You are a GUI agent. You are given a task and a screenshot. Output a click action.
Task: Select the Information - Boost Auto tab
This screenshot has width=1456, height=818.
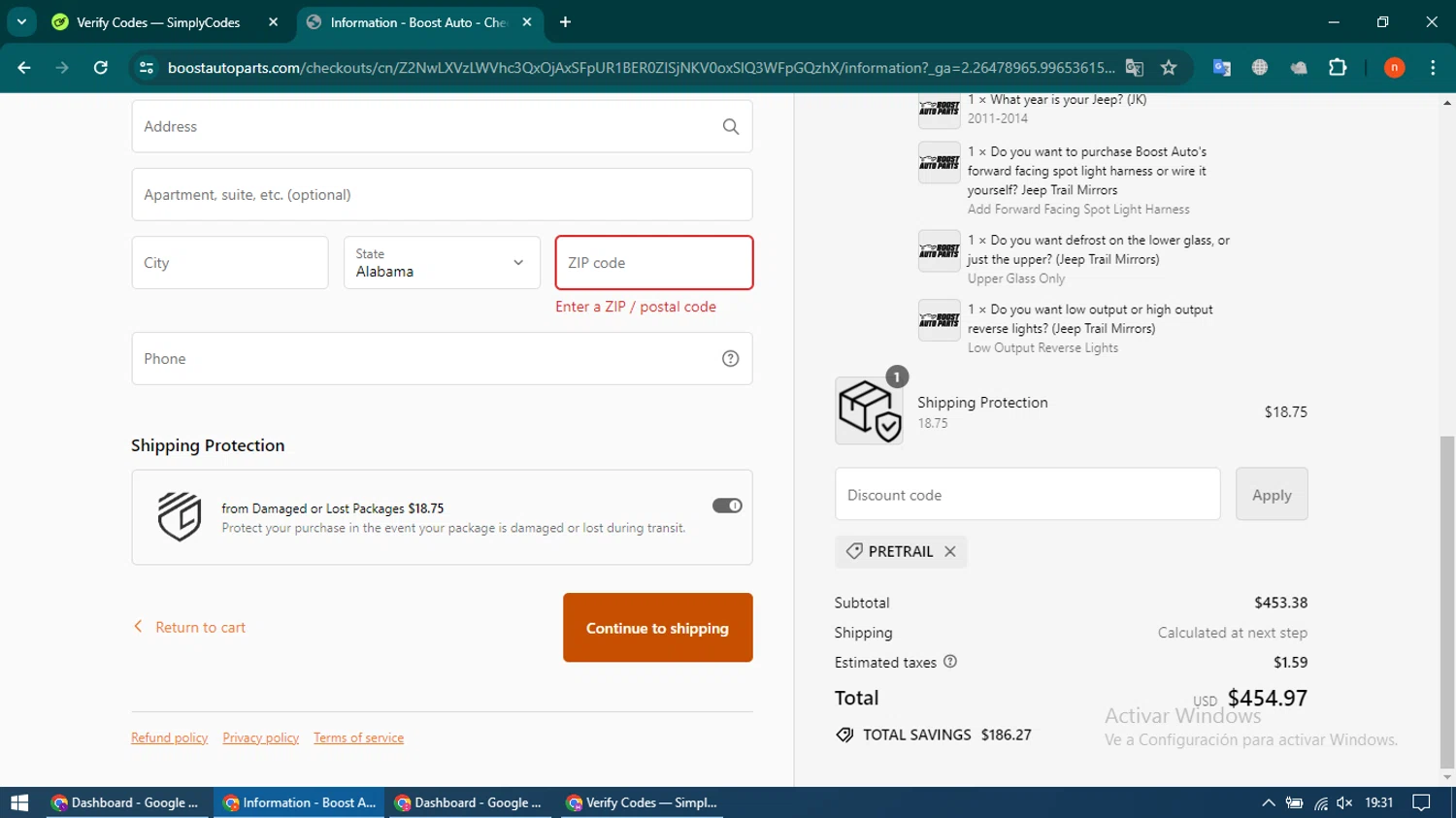418,21
